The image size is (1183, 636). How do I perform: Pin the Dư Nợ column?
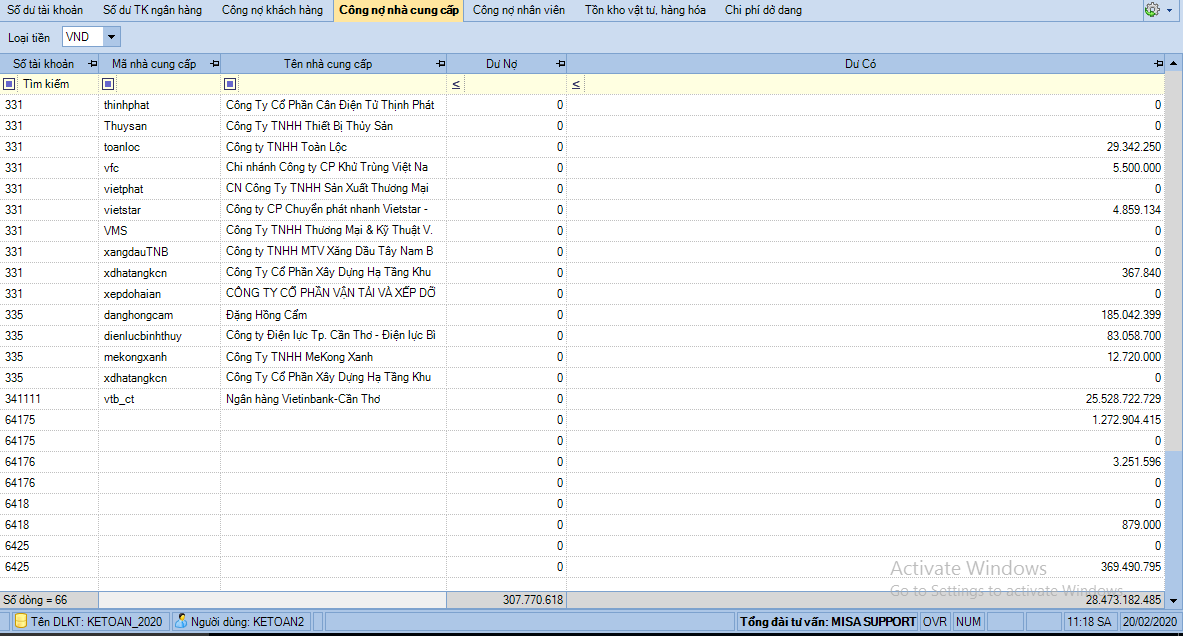point(560,64)
